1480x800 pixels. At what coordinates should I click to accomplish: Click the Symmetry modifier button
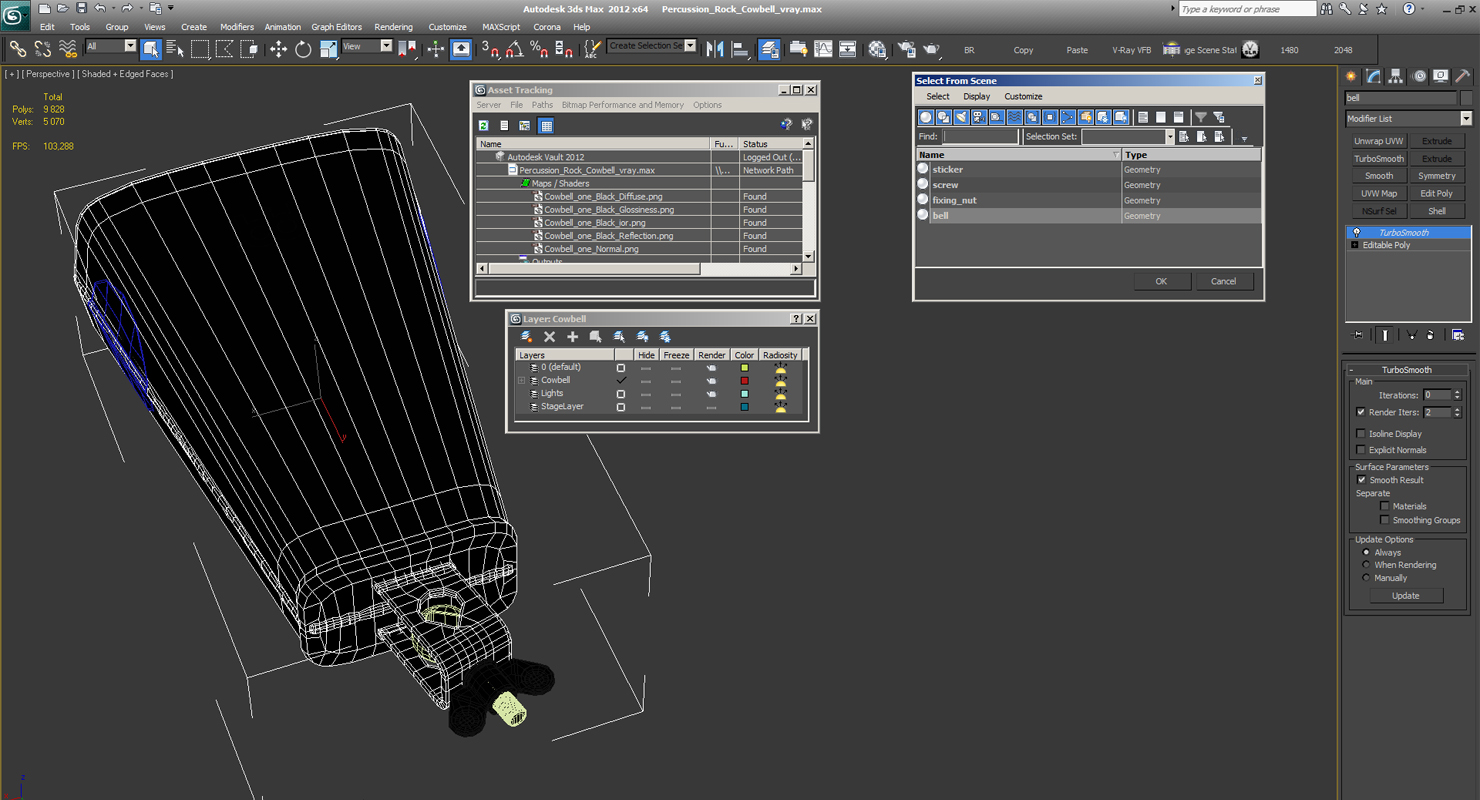click(1437, 176)
